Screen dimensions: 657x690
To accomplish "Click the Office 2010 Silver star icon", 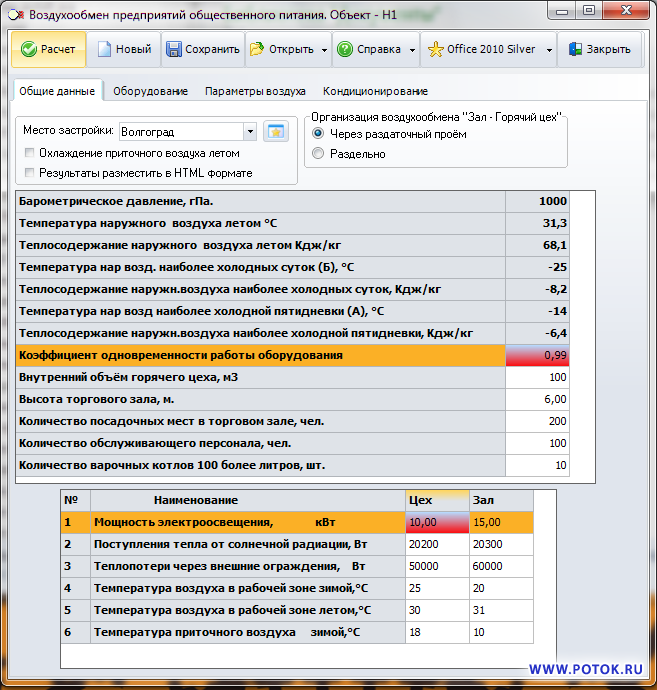I will pyautogui.click(x=435, y=49).
